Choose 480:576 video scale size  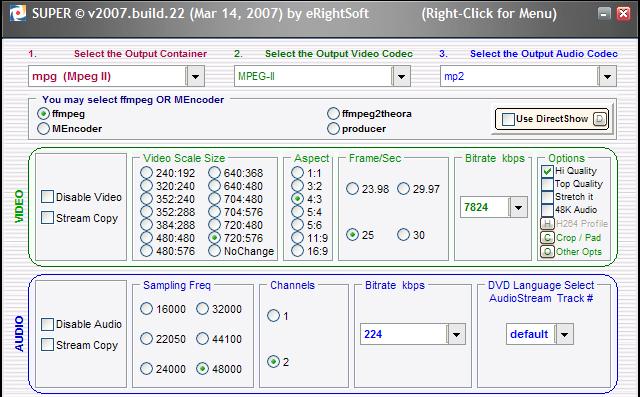[x=146, y=251]
